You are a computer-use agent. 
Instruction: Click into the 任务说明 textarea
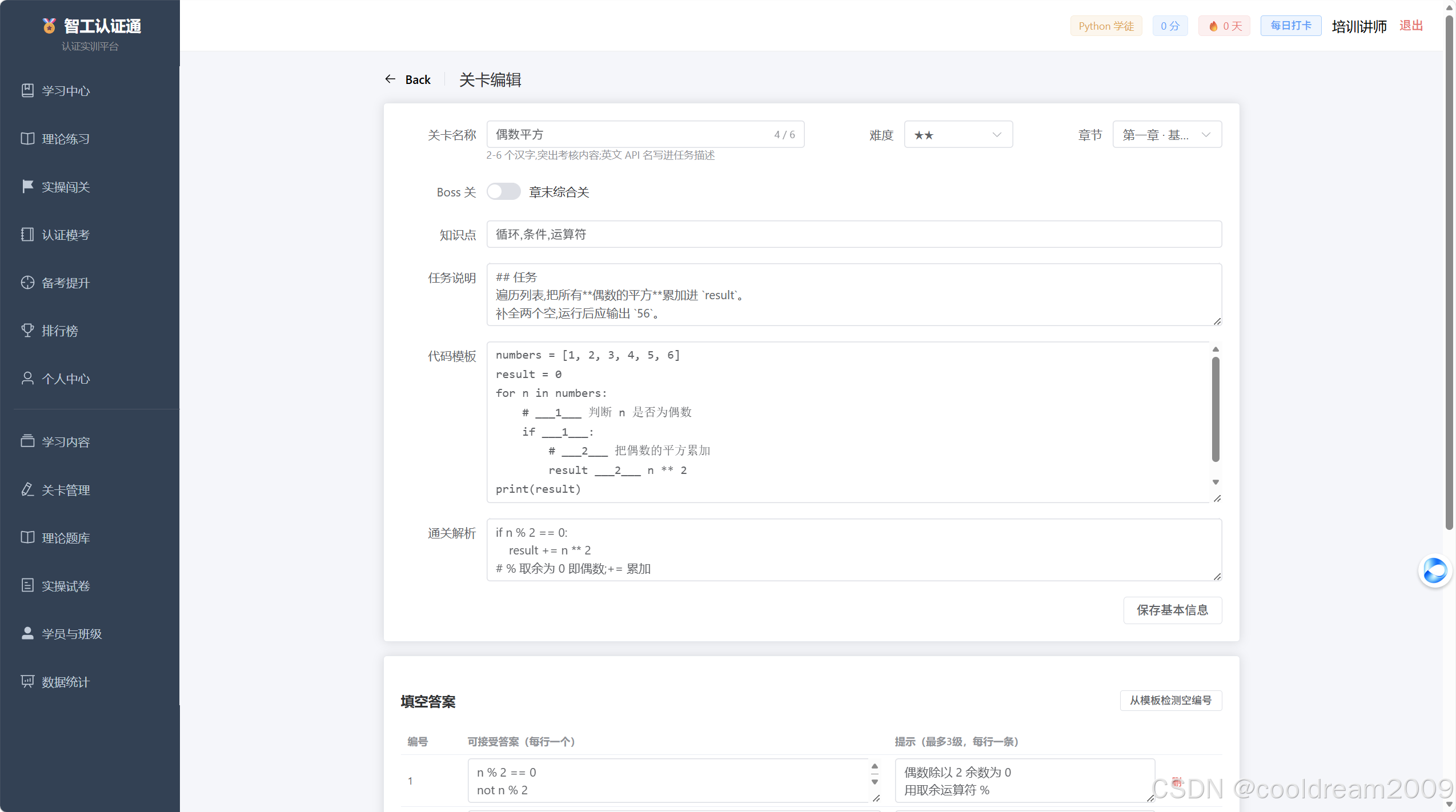point(854,295)
